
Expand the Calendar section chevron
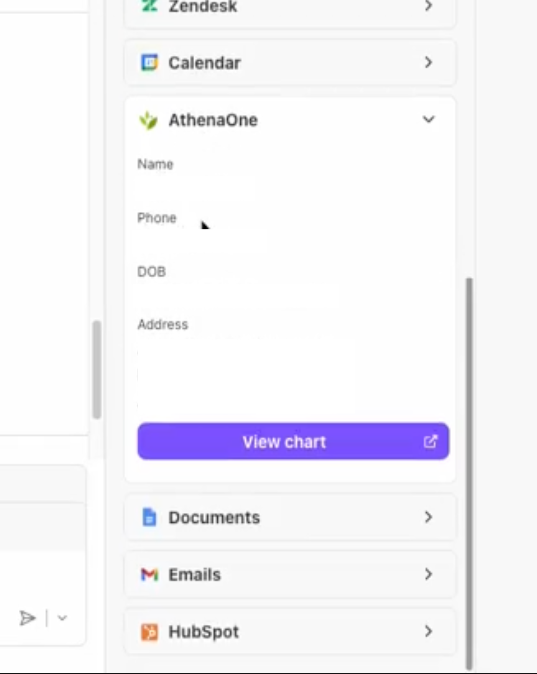428,62
